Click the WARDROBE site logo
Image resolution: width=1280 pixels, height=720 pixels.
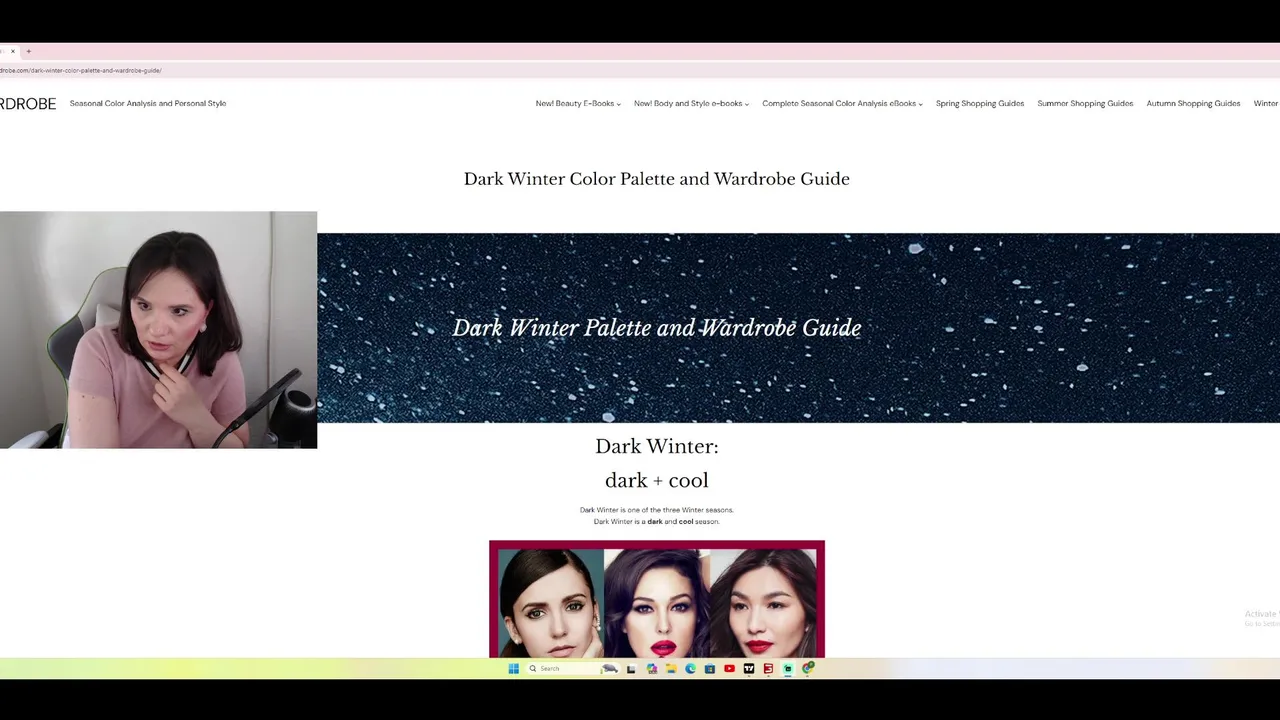tap(28, 103)
